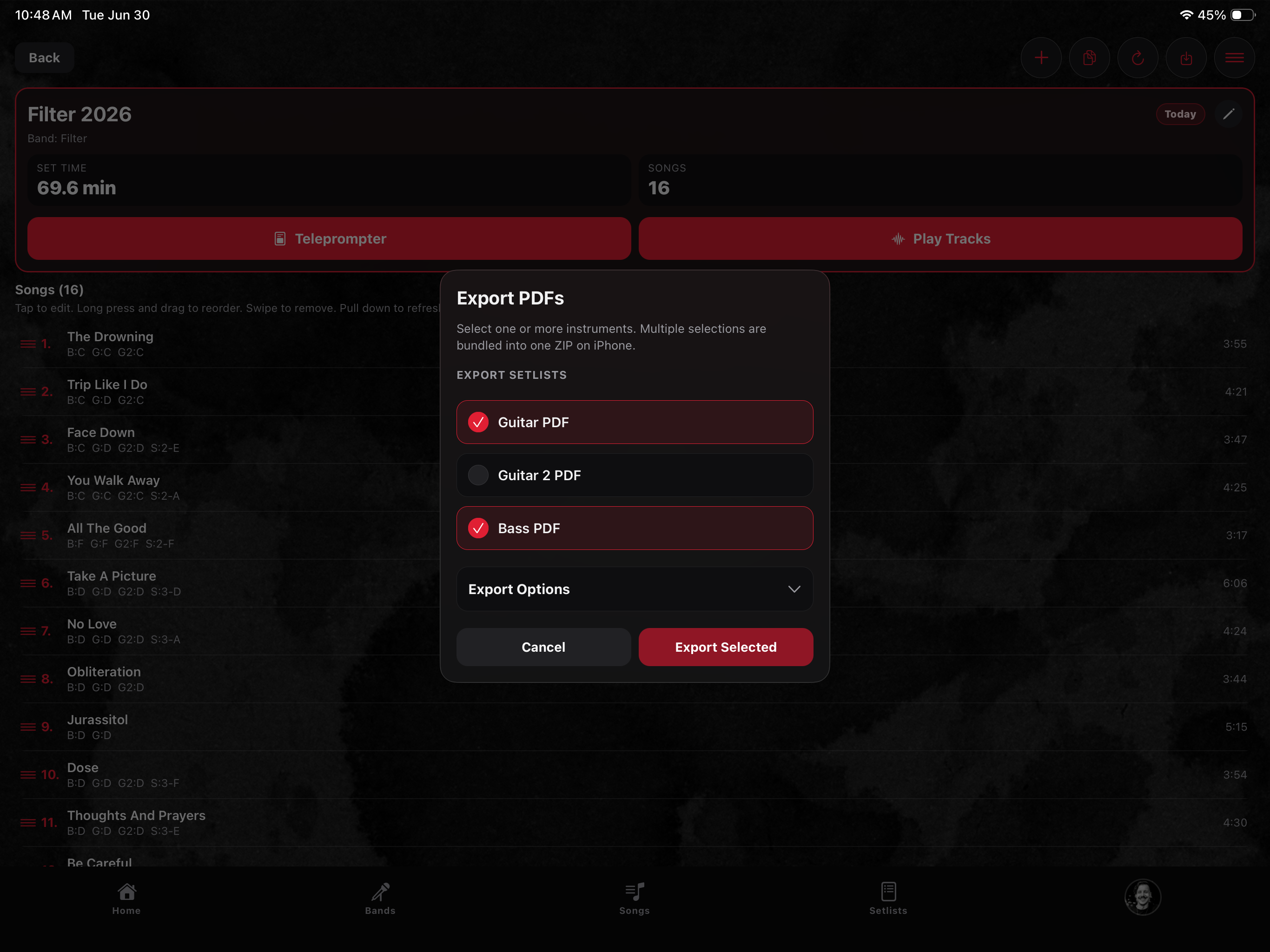Tap the 5:15 duration of Jurassitol
This screenshot has width=1270, height=952.
click(x=1236, y=727)
